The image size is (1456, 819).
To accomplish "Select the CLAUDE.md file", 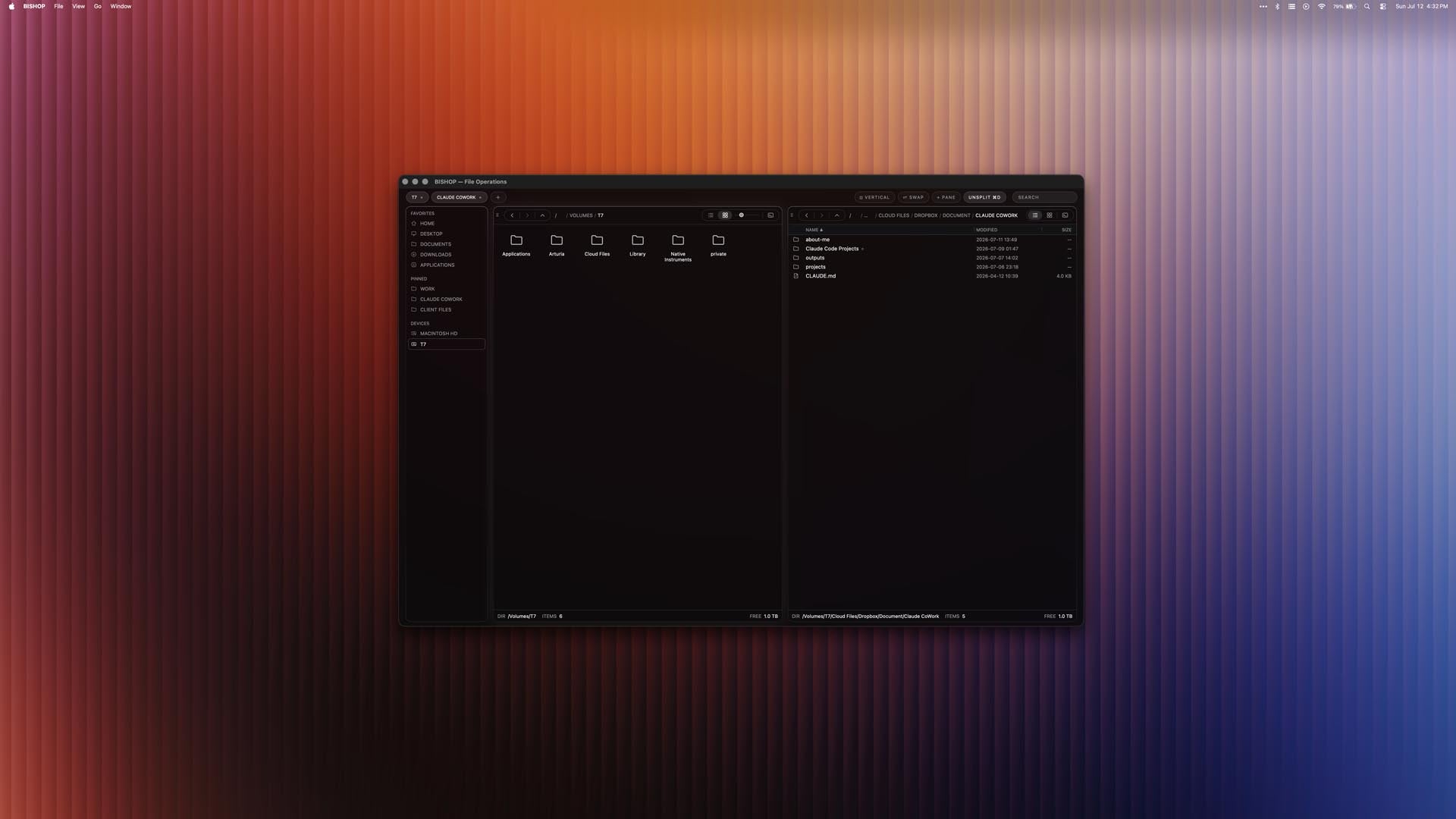I will pos(932,276).
